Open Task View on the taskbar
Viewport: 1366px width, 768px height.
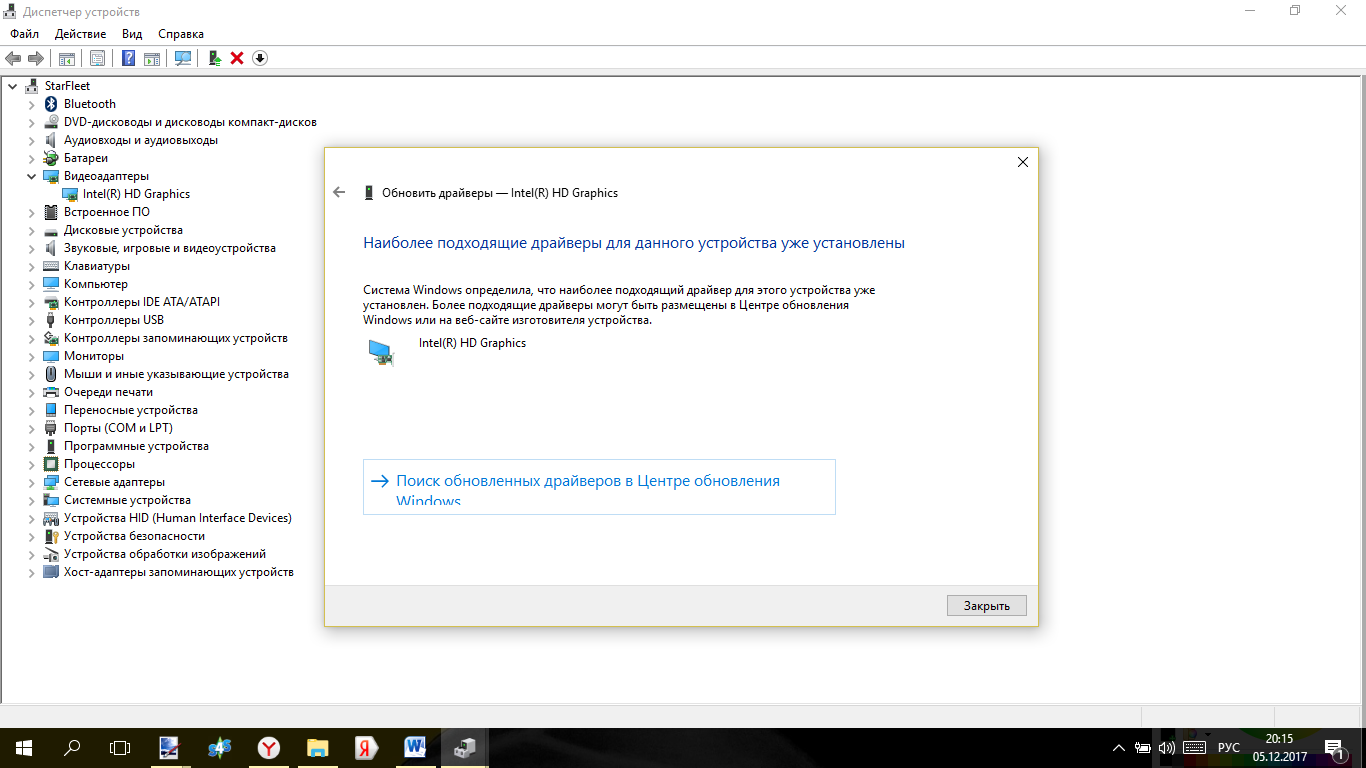pos(120,747)
